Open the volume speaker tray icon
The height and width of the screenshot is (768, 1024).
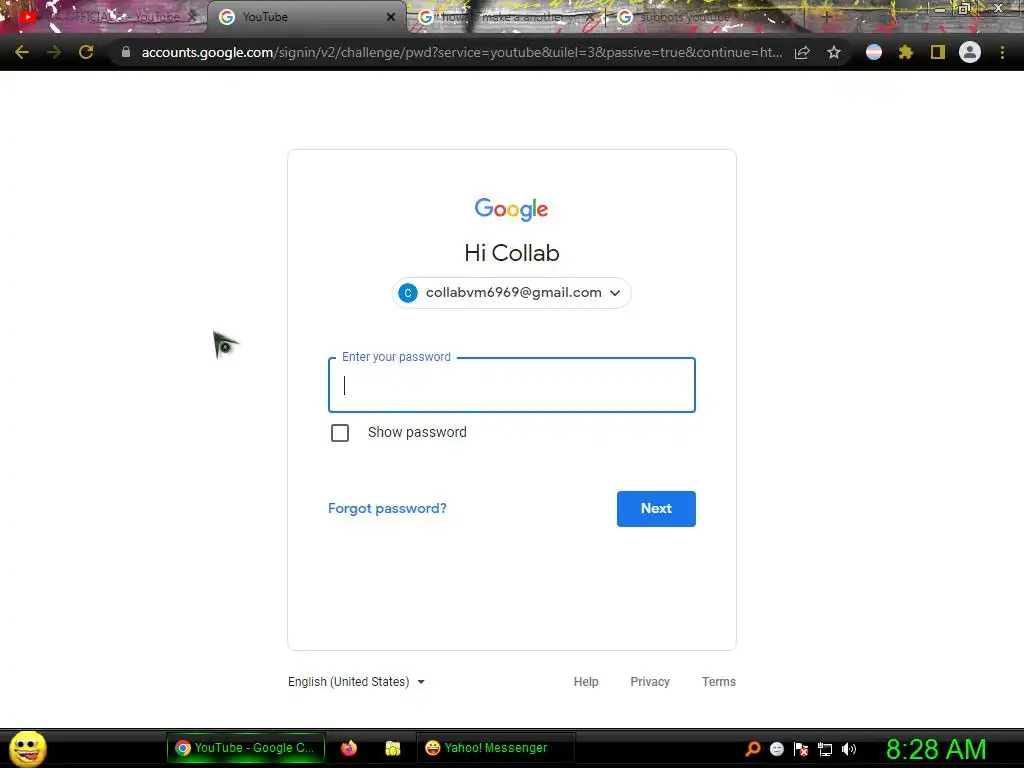point(848,749)
